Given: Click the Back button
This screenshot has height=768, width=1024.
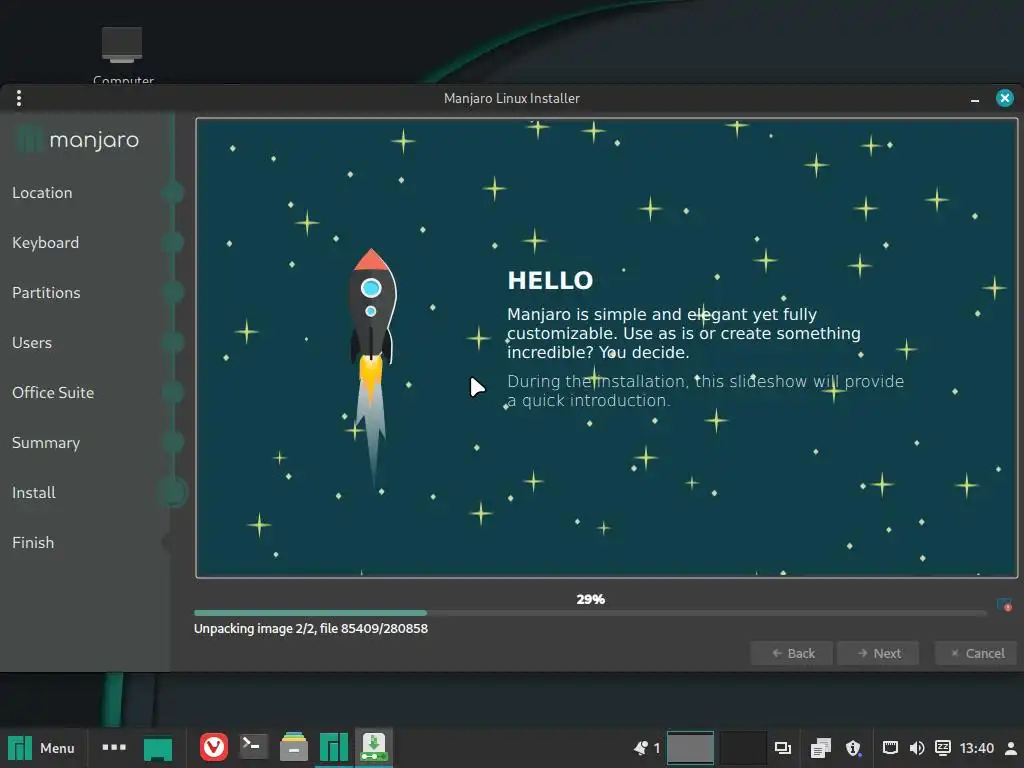Looking at the screenshot, I should pyautogui.click(x=792, y=653).
